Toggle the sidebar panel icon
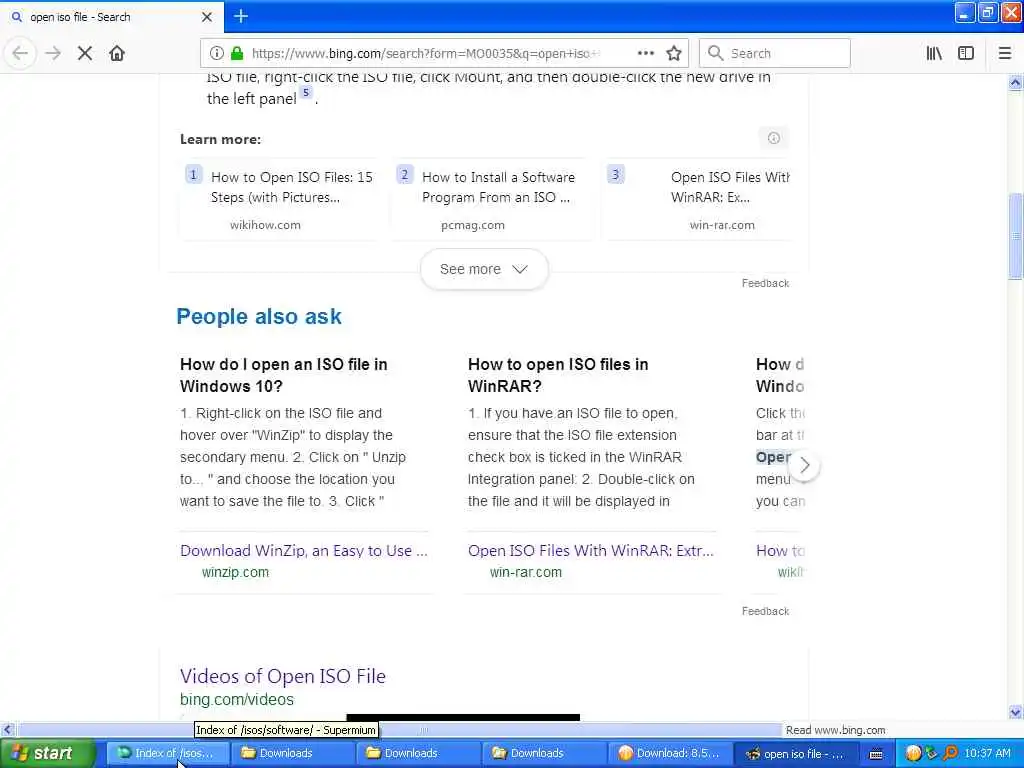This screenshot has width=1024, height=768. pos(966,53)
